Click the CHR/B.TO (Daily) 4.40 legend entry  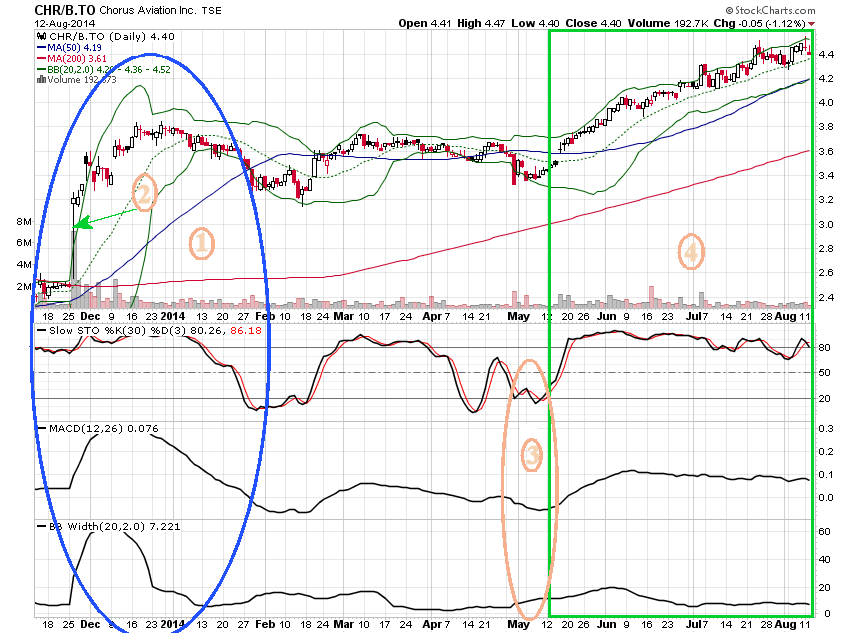[x=112, y=36]
